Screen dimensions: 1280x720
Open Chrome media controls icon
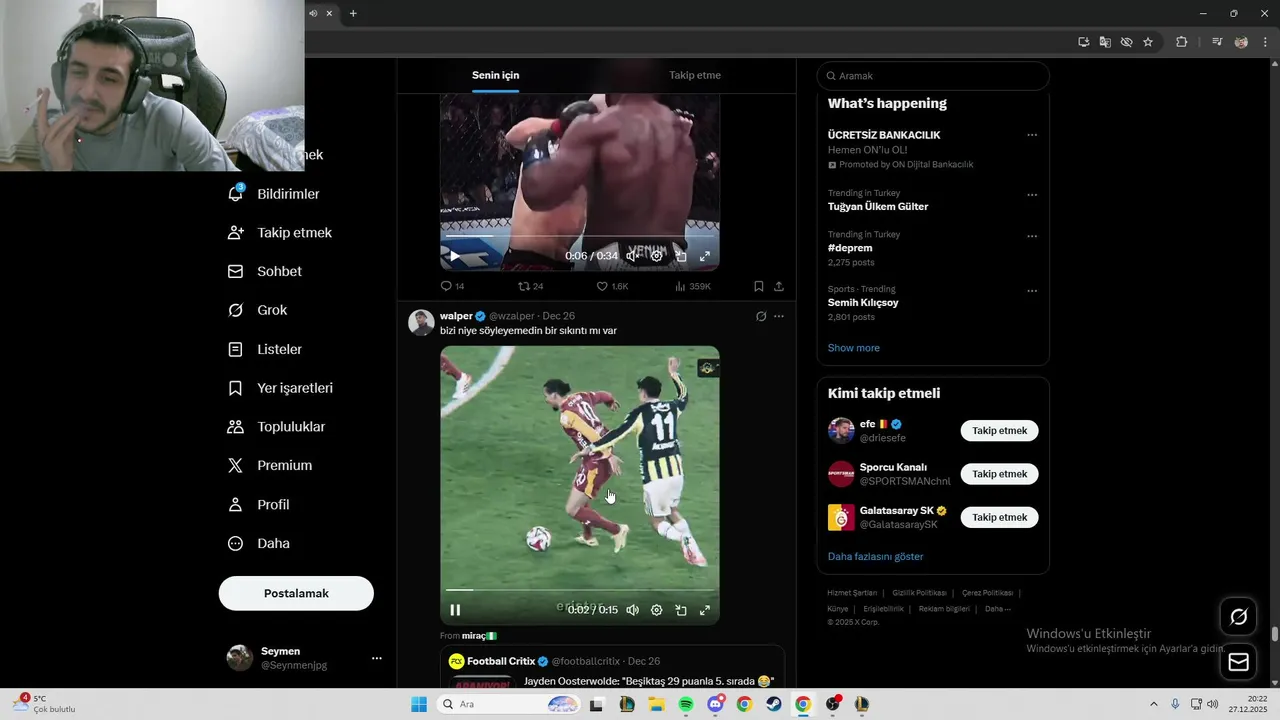click(x=1217, y=42)
